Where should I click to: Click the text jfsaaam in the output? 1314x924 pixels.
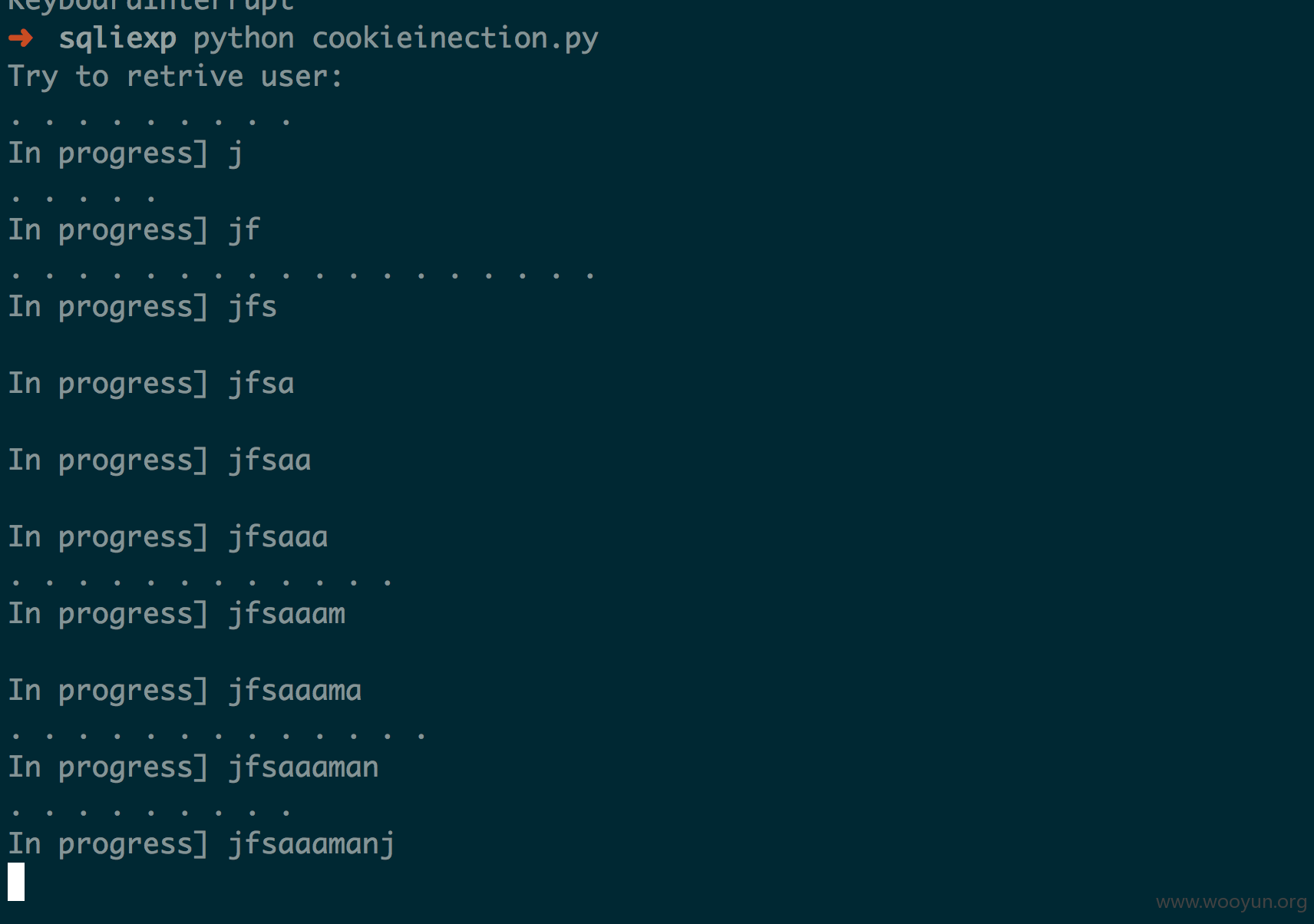click(286, 614)
